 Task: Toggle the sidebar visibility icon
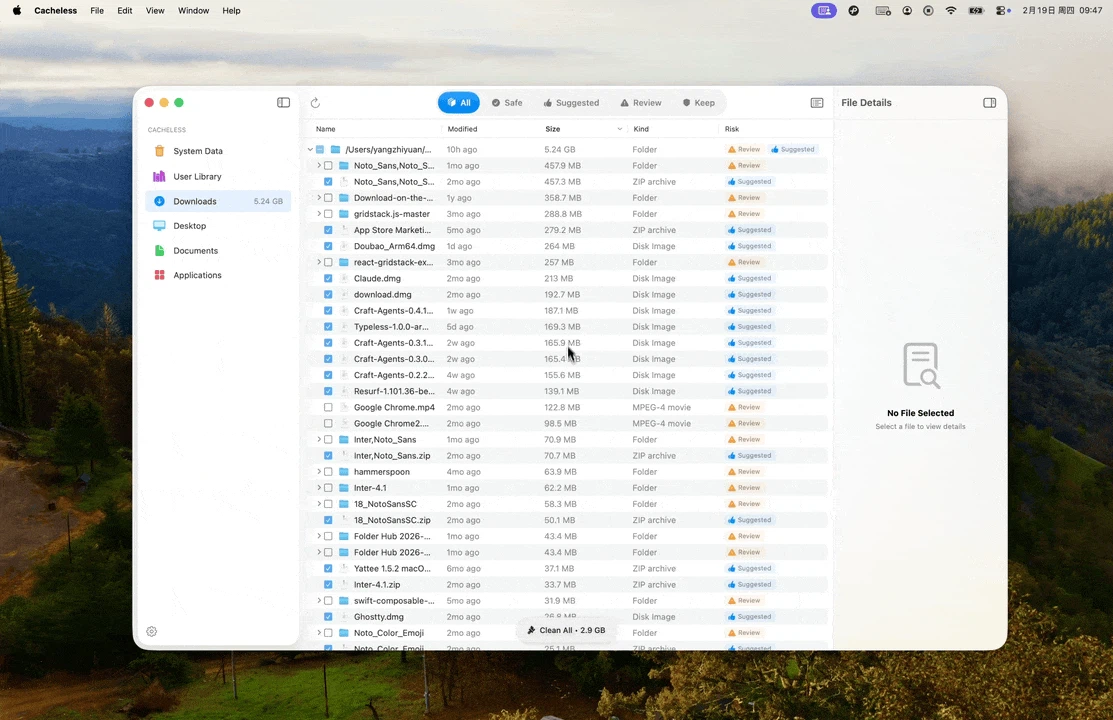click(283, 102)
